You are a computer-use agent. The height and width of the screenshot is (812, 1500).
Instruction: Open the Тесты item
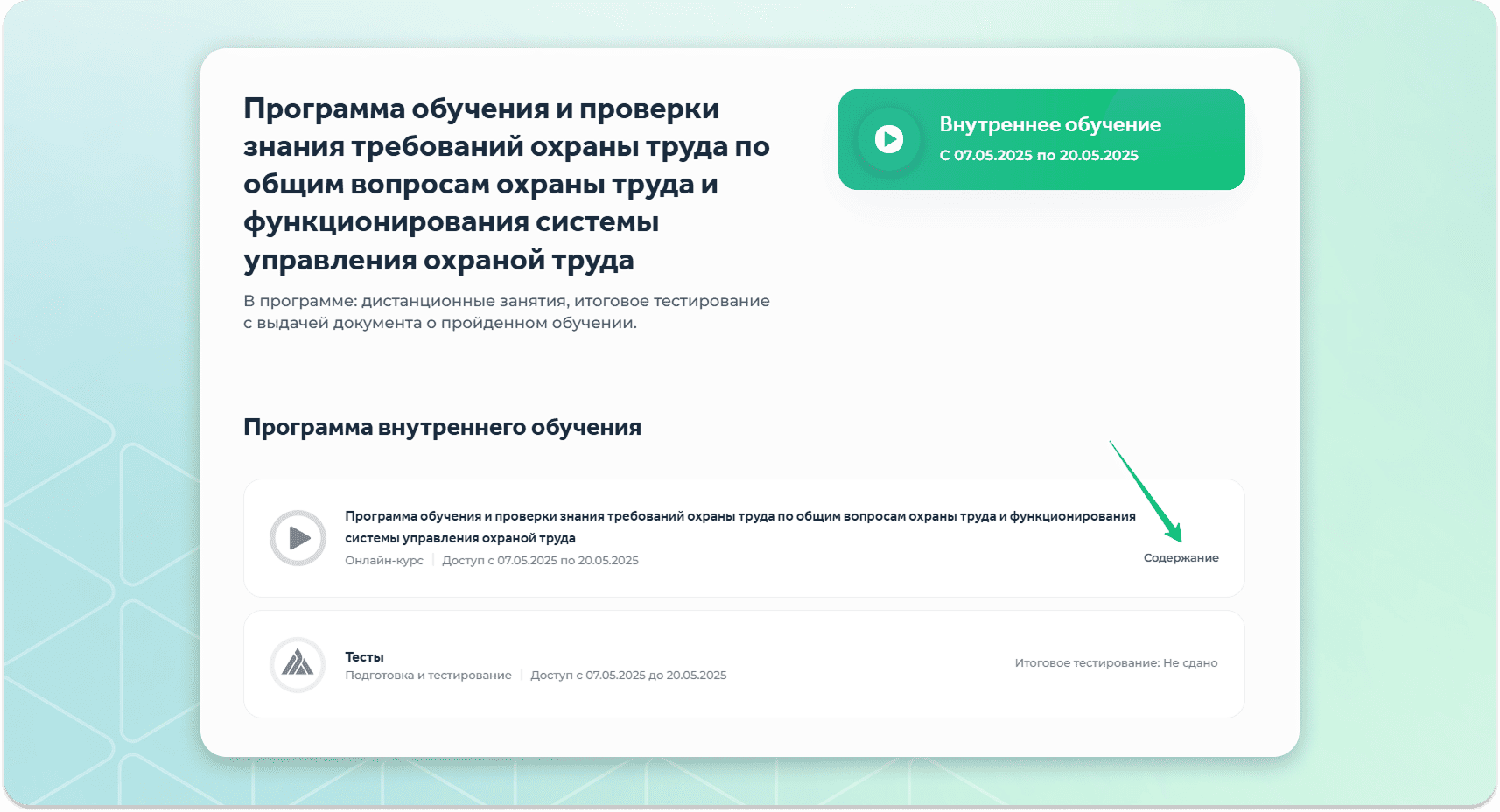click(x=364, y=657)
